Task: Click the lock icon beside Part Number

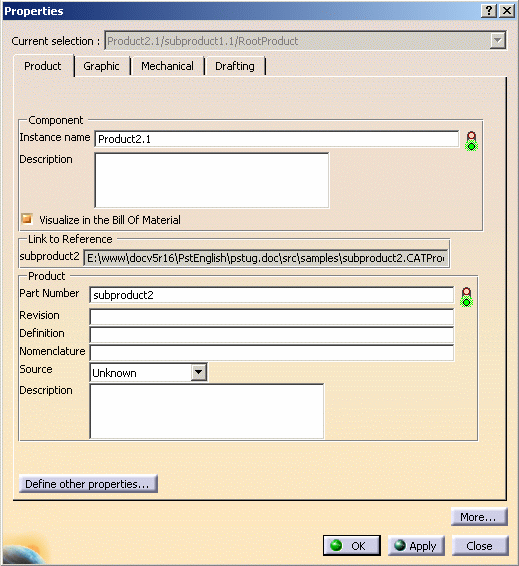Action: coord(467,297)
